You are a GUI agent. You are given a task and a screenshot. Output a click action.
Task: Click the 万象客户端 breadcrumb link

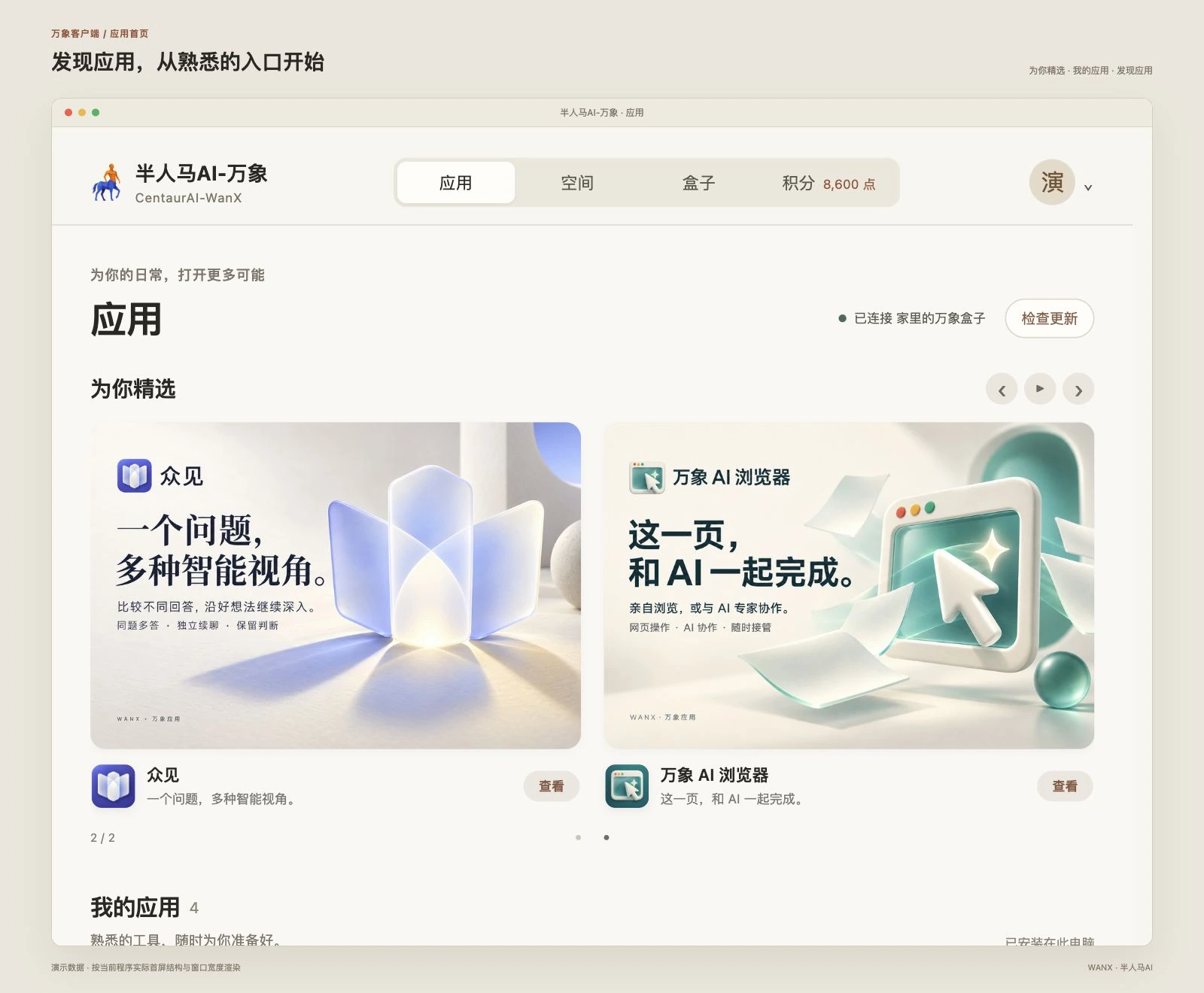[75, 34]
